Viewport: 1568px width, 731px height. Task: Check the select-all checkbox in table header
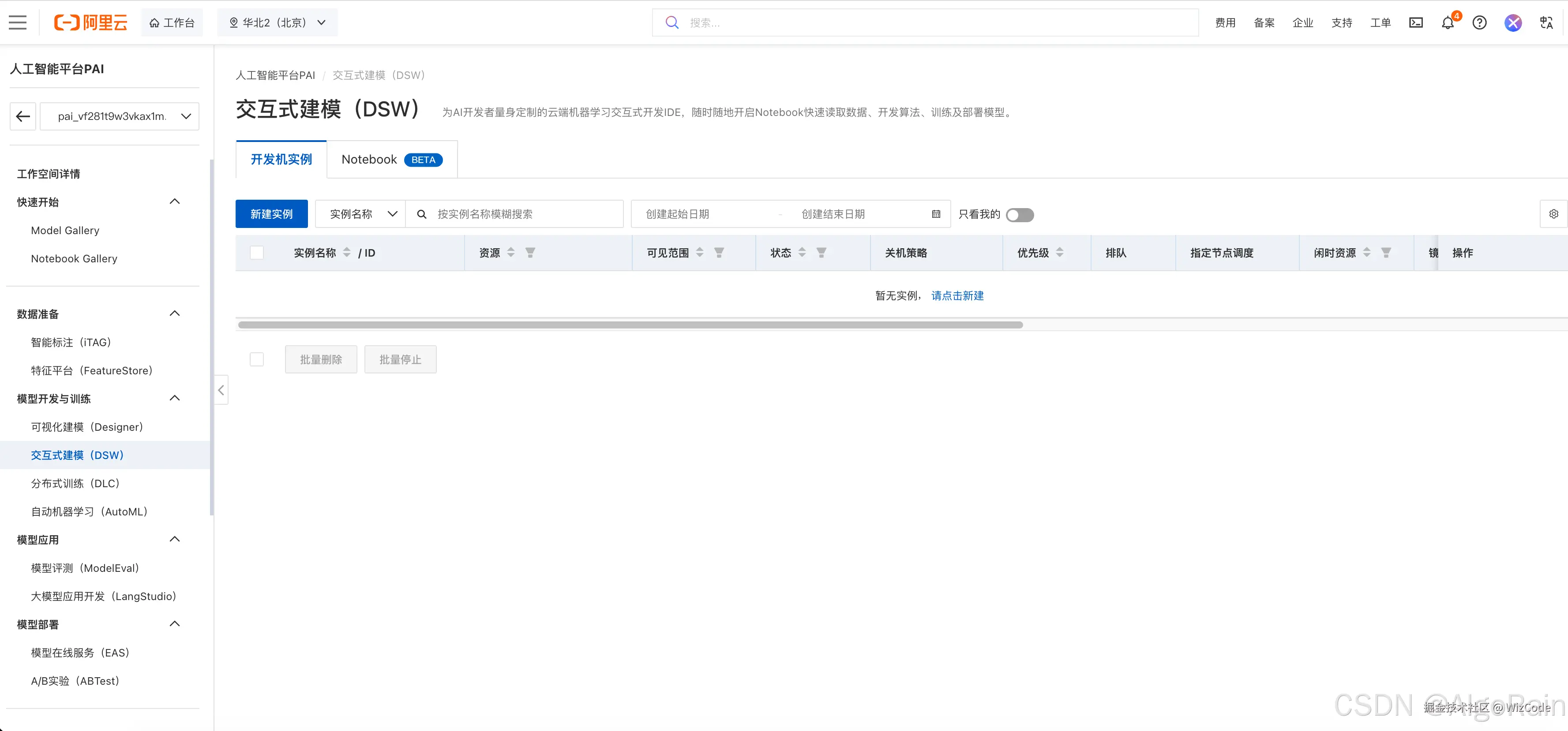[257, 252]
